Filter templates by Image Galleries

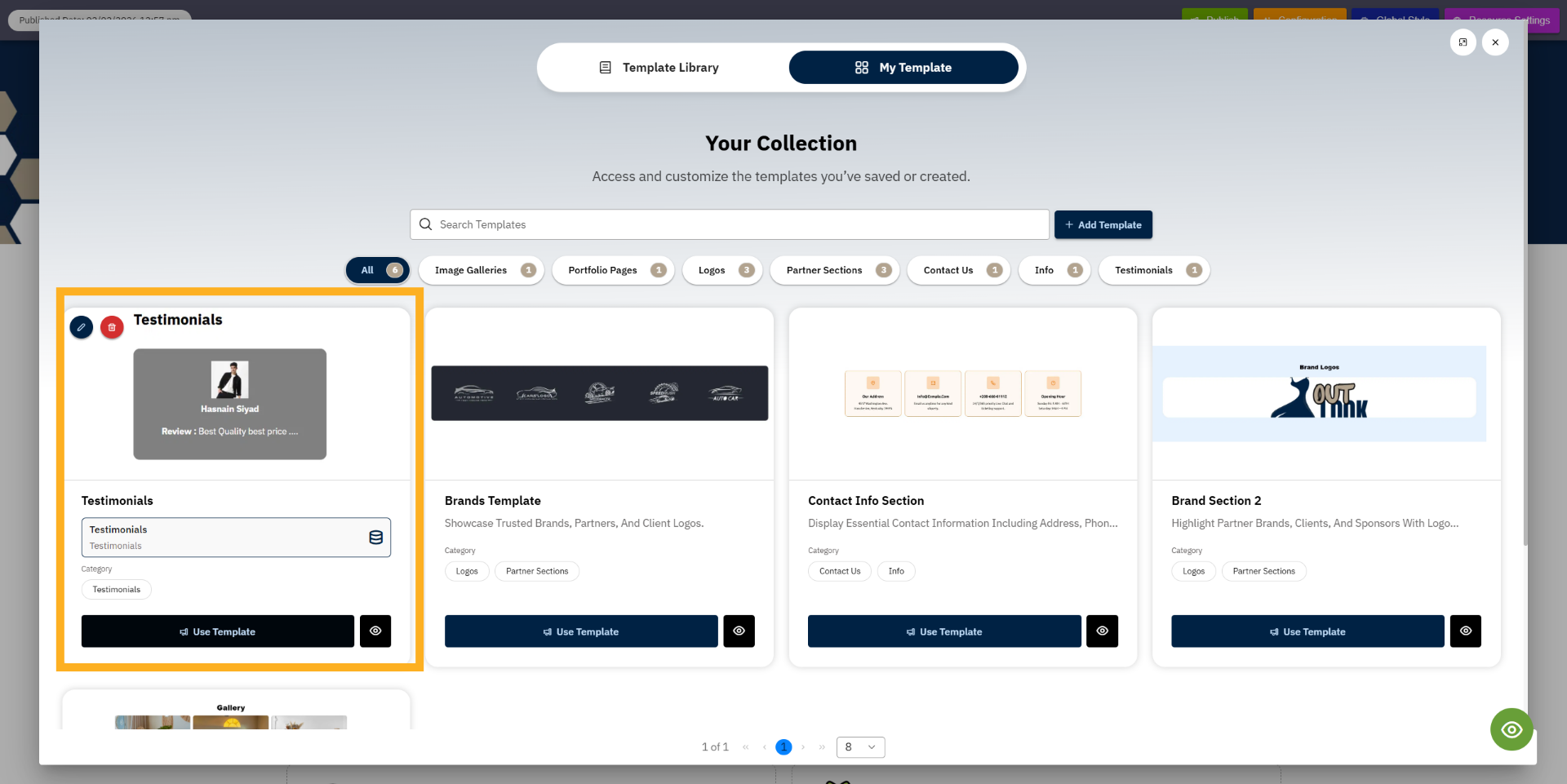pos(482,270)
